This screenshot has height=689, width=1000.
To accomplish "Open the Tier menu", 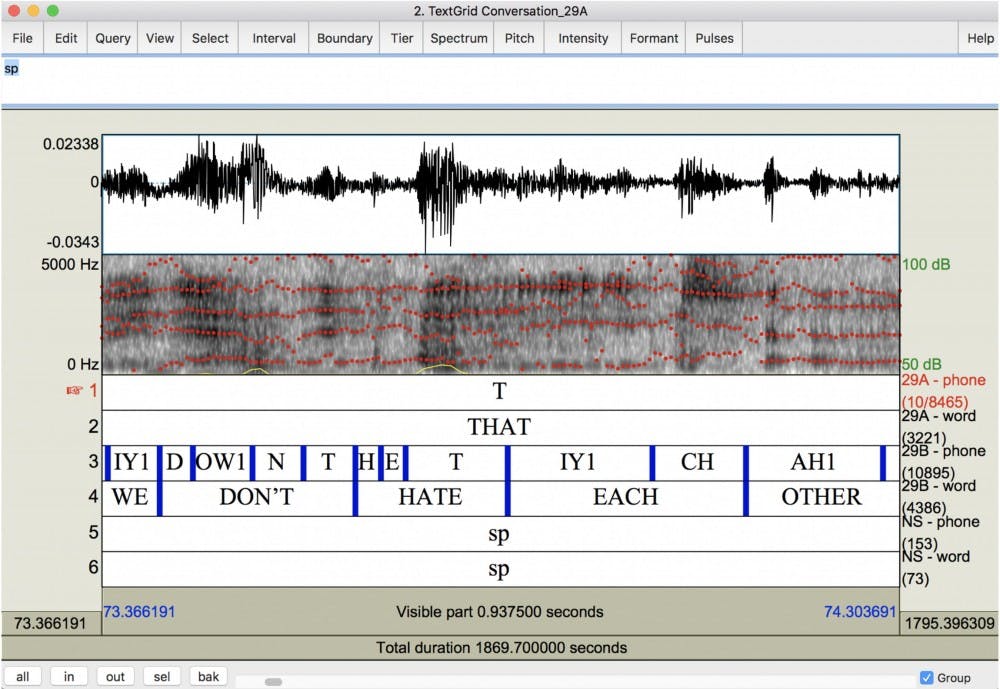I will click(x=402, y=38).
